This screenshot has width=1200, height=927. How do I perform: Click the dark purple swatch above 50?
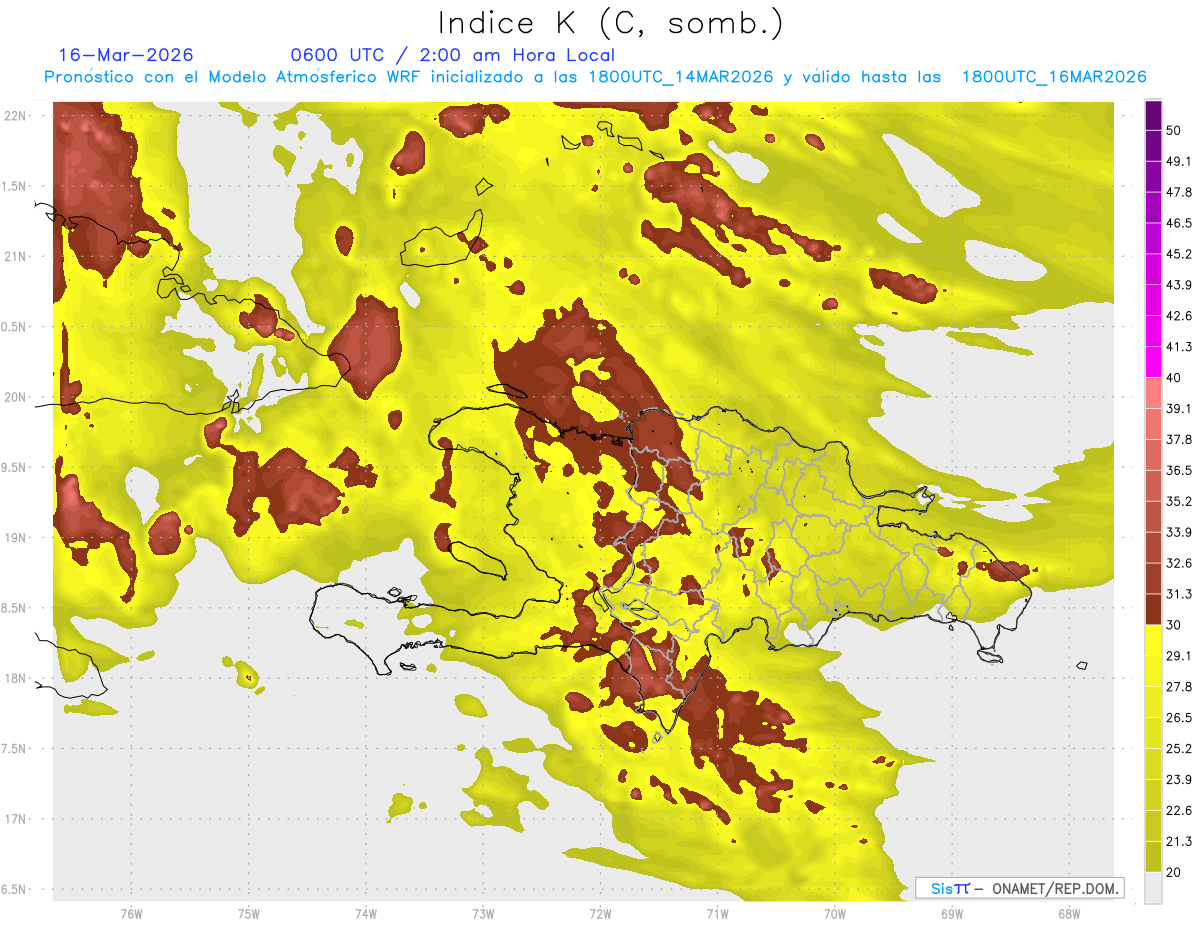1153,115
